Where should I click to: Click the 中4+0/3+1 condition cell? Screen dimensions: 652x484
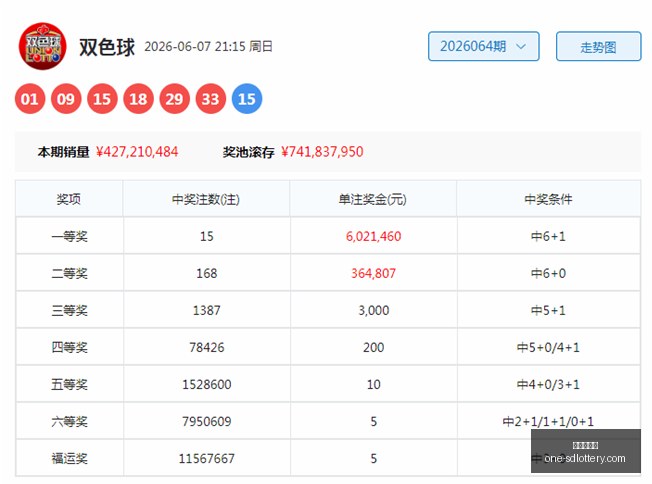click(x=548, y=384)
